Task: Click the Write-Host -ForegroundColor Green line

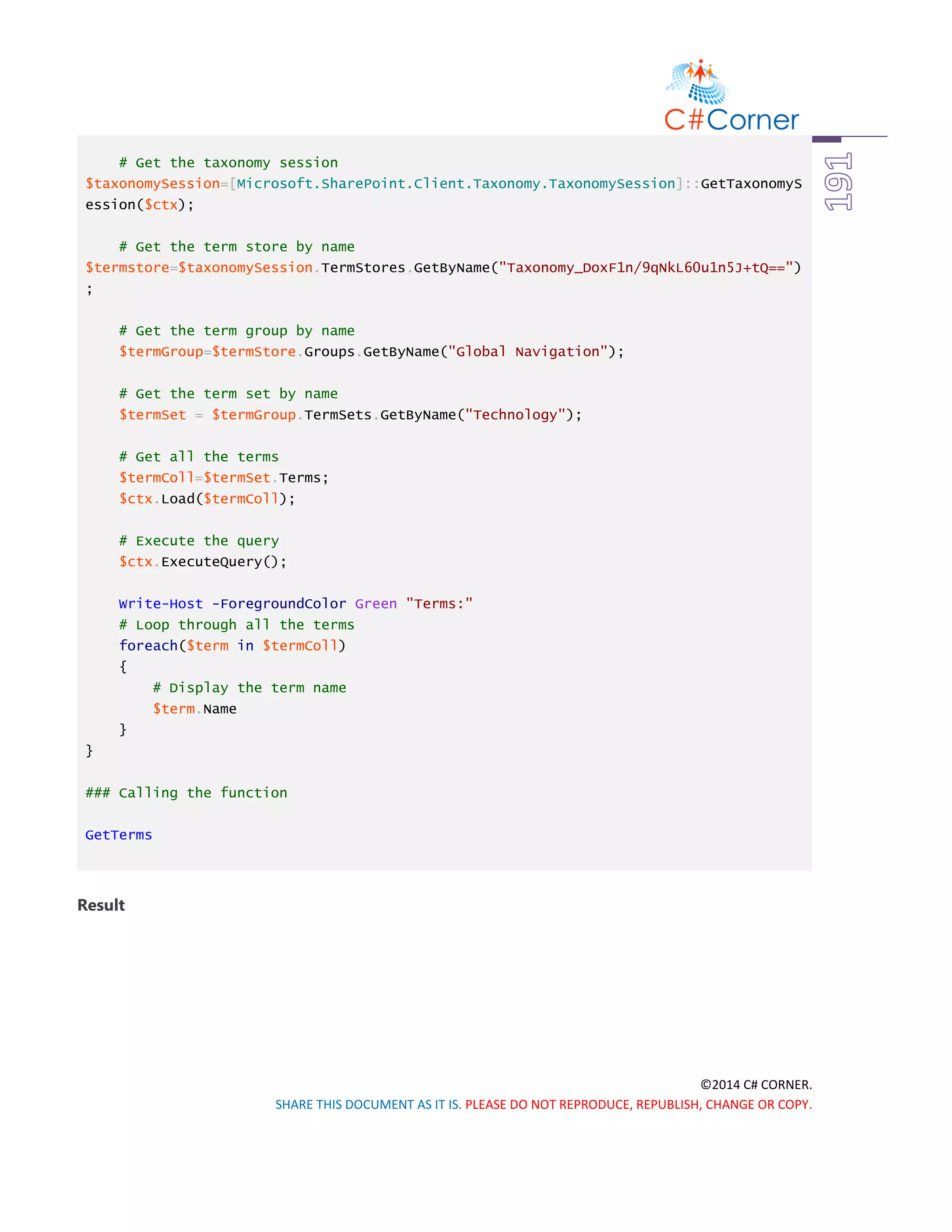Action: 296,603
